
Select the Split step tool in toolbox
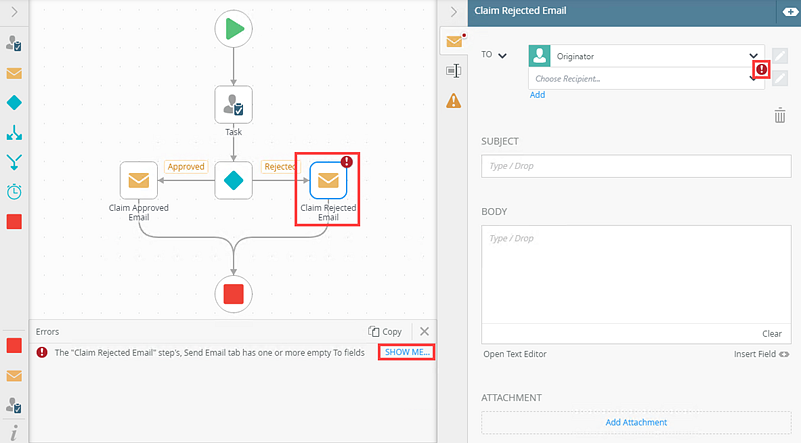coord(14,133)
